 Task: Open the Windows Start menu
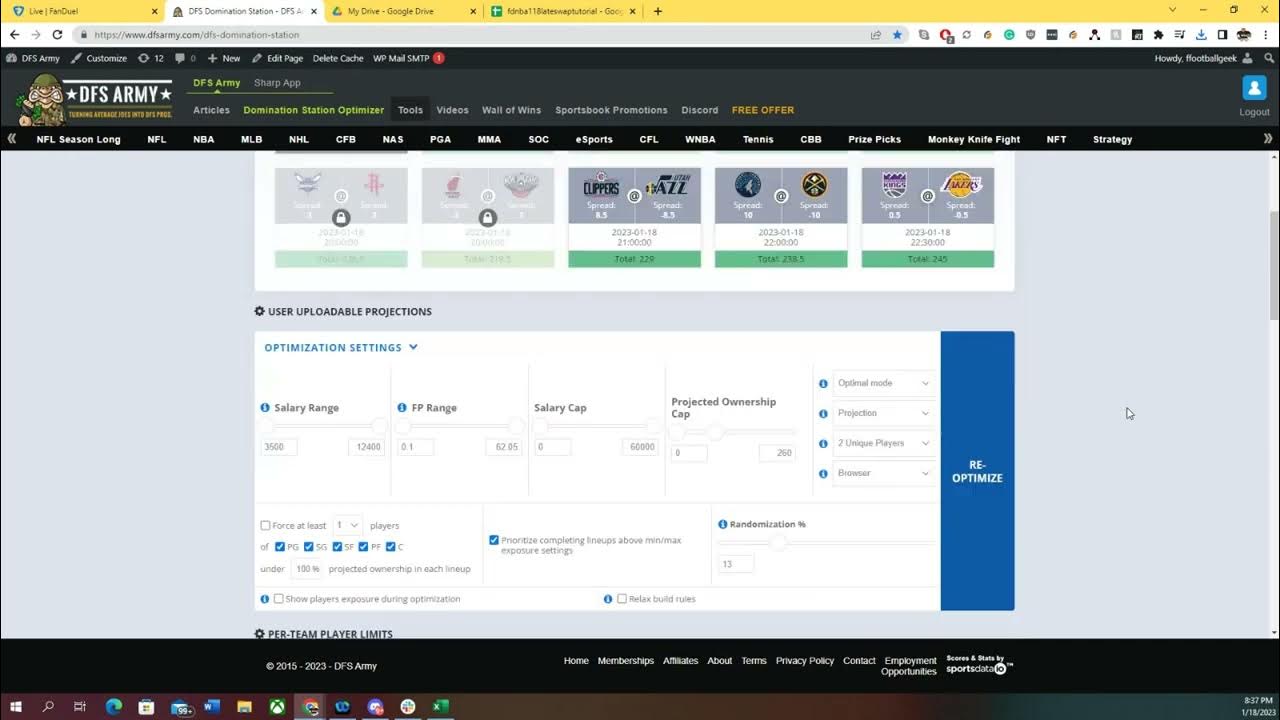coord(16,707)
